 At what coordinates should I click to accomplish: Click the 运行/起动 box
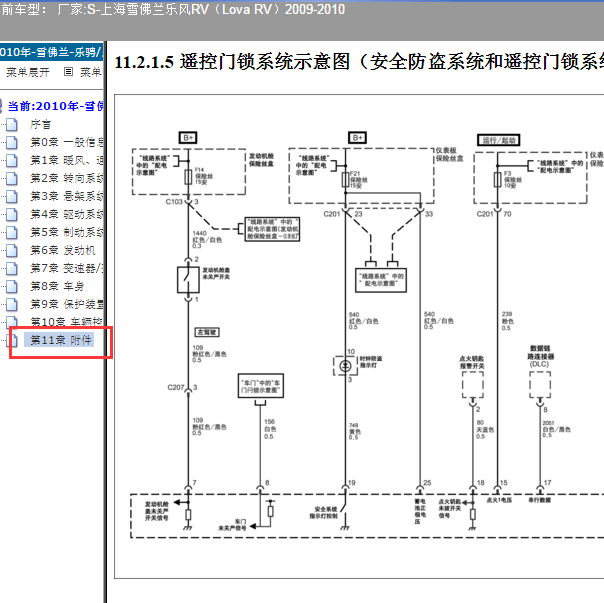499,140
